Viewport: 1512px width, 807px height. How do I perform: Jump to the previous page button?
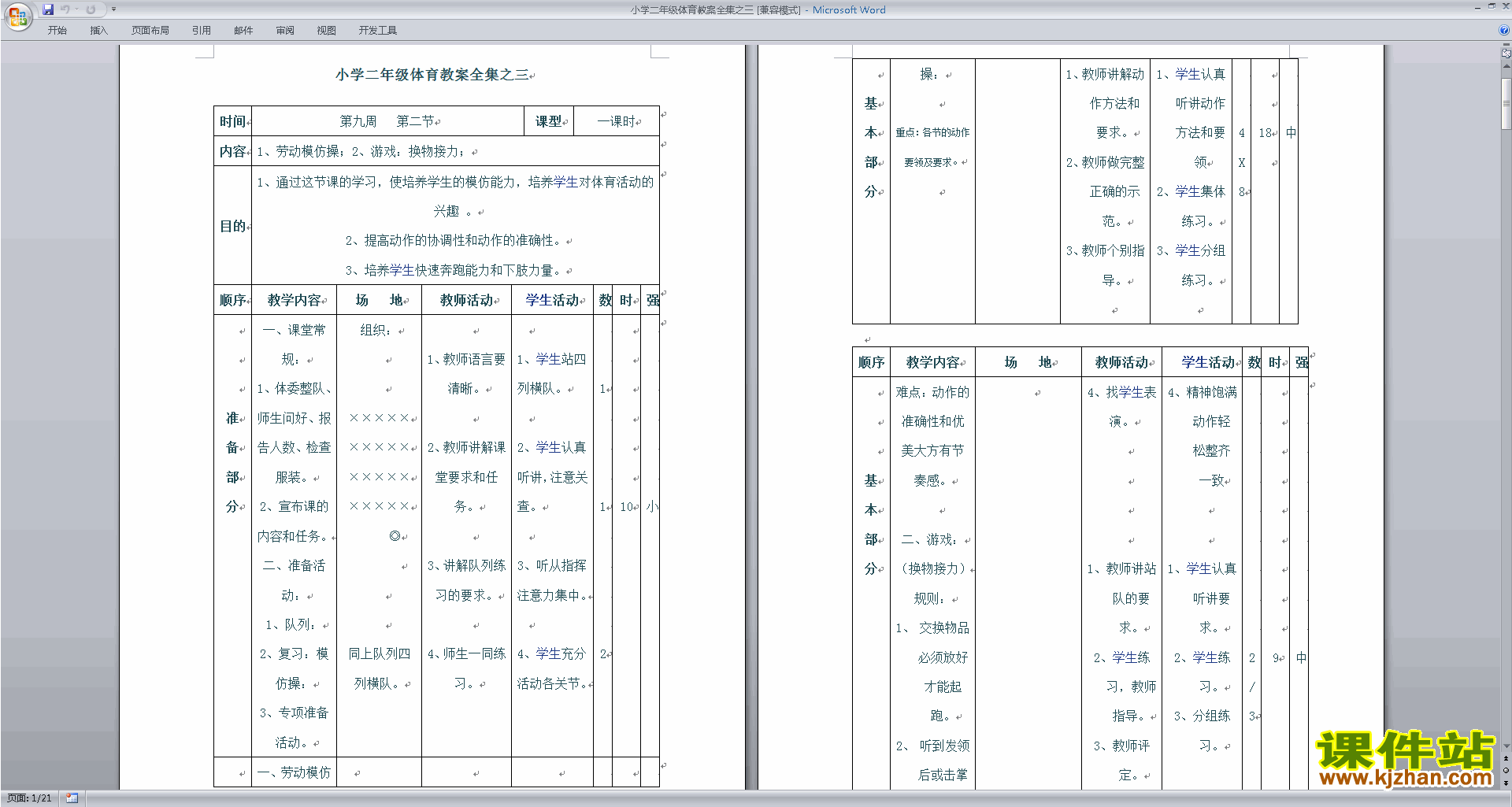[x=1506, y=758]
